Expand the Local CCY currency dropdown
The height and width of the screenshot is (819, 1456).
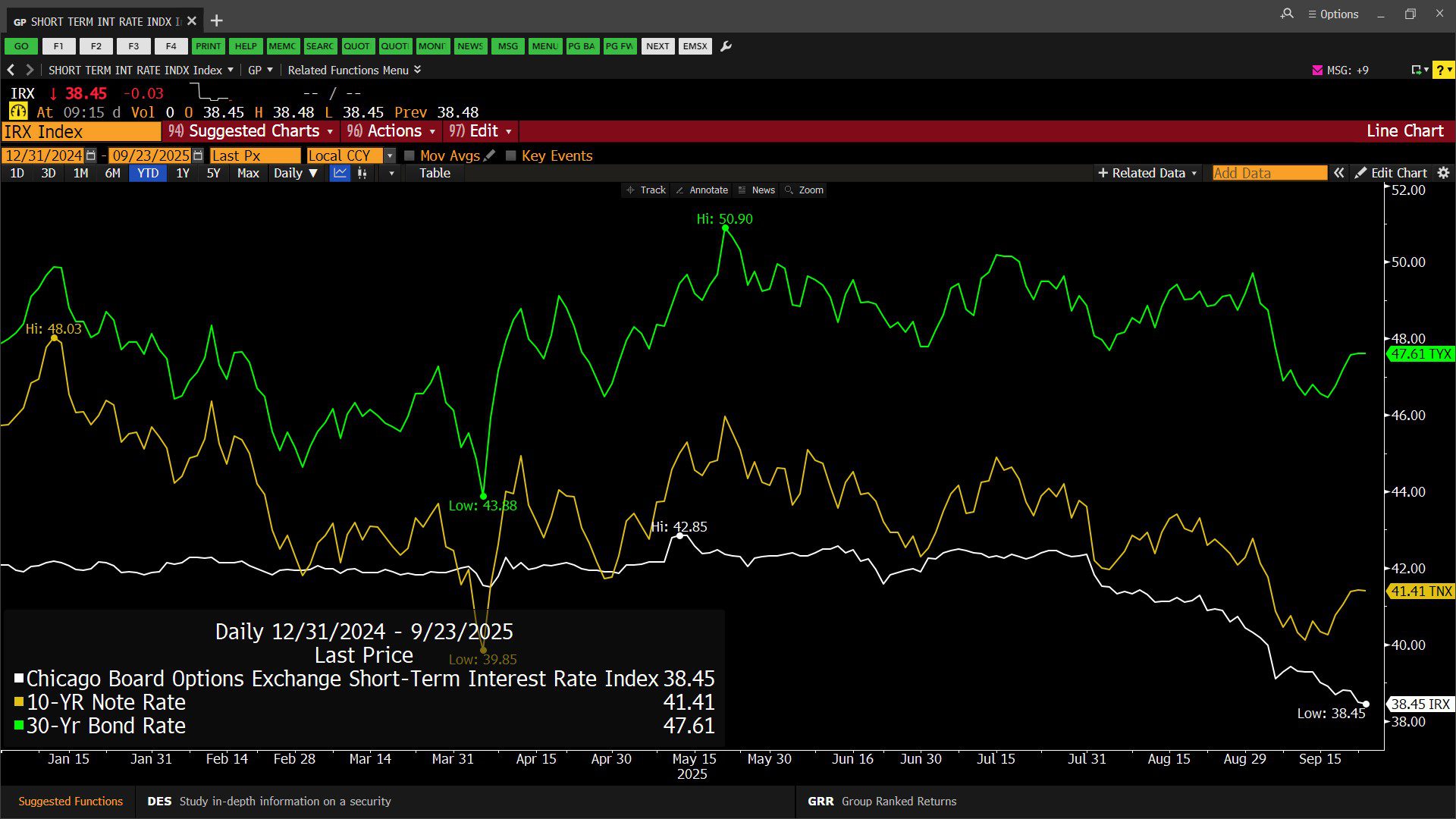point(390,155)
